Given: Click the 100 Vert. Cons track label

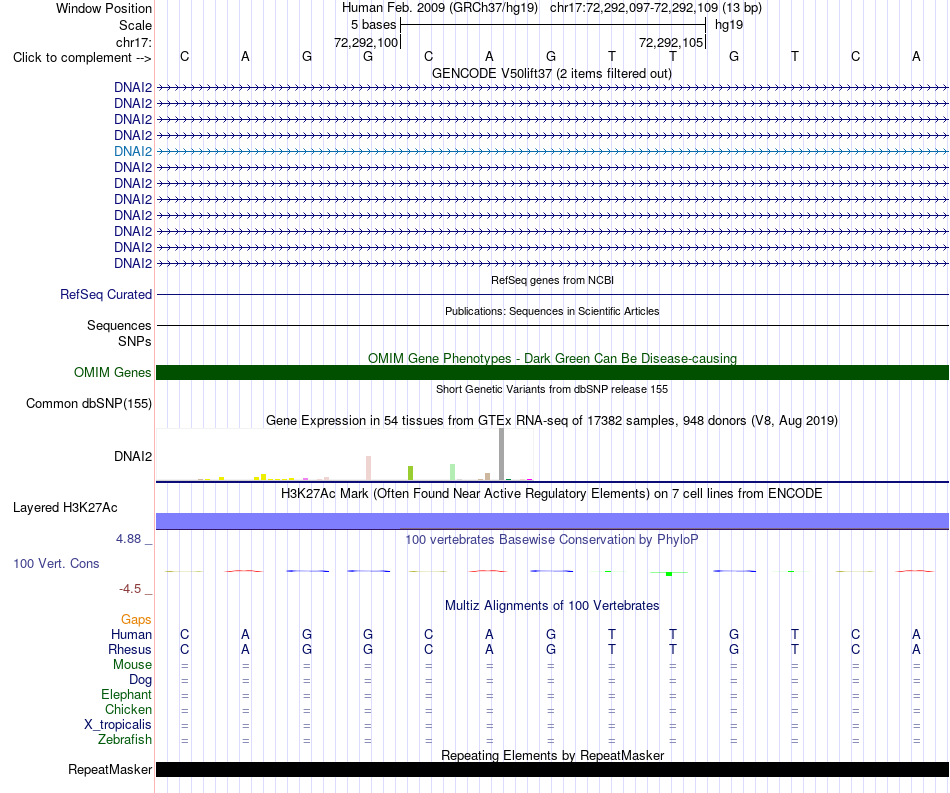Looking at the screenshot, I should (x=56, y=563).
